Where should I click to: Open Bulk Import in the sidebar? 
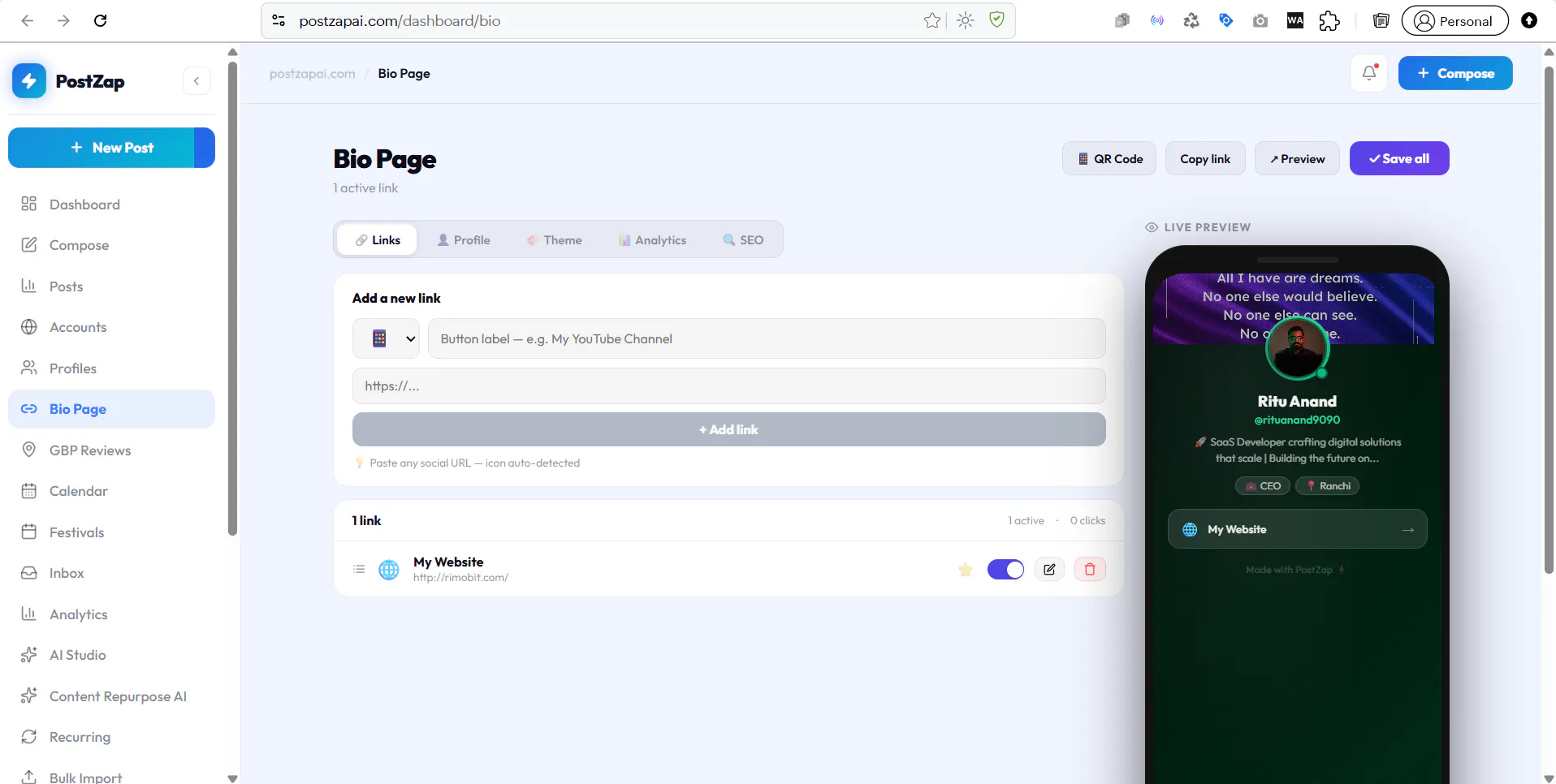tap(111, 778)
